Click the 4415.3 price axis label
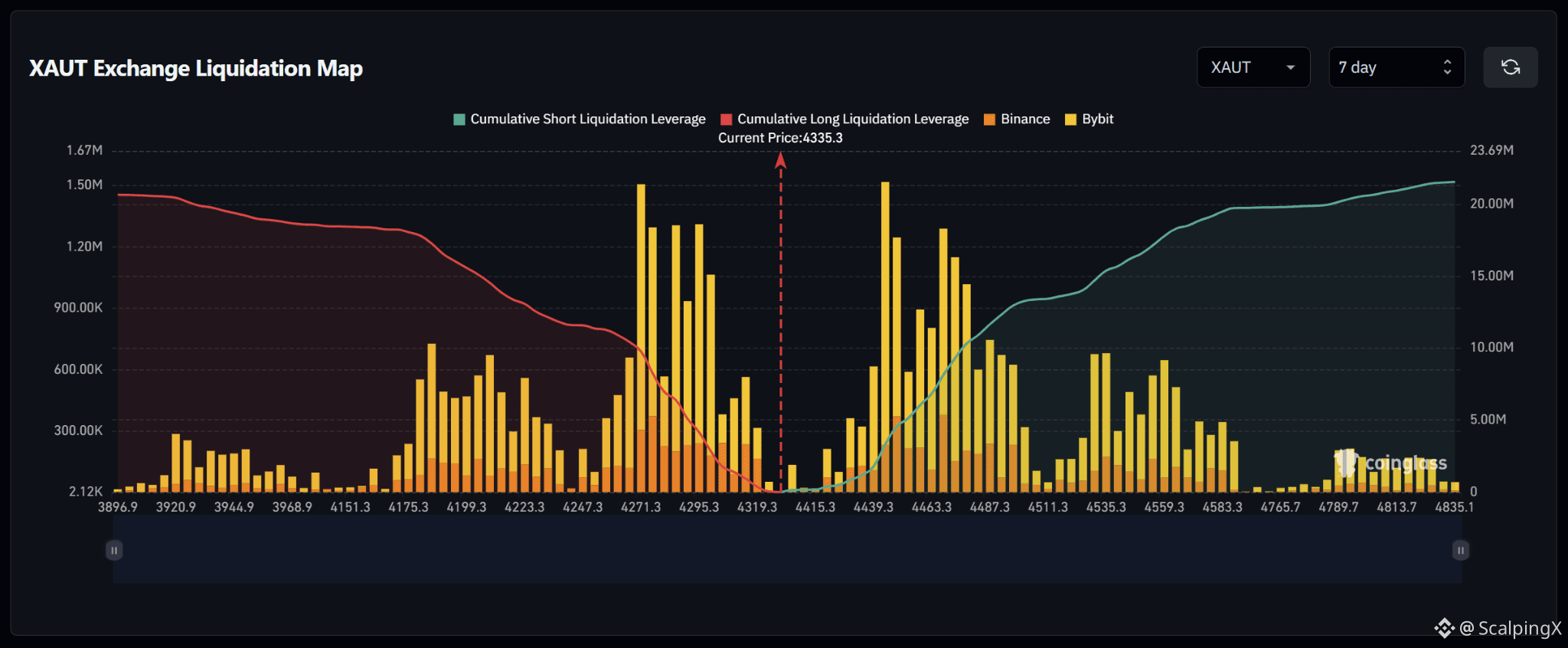The image size is (1568, 648). click(815, 507)
